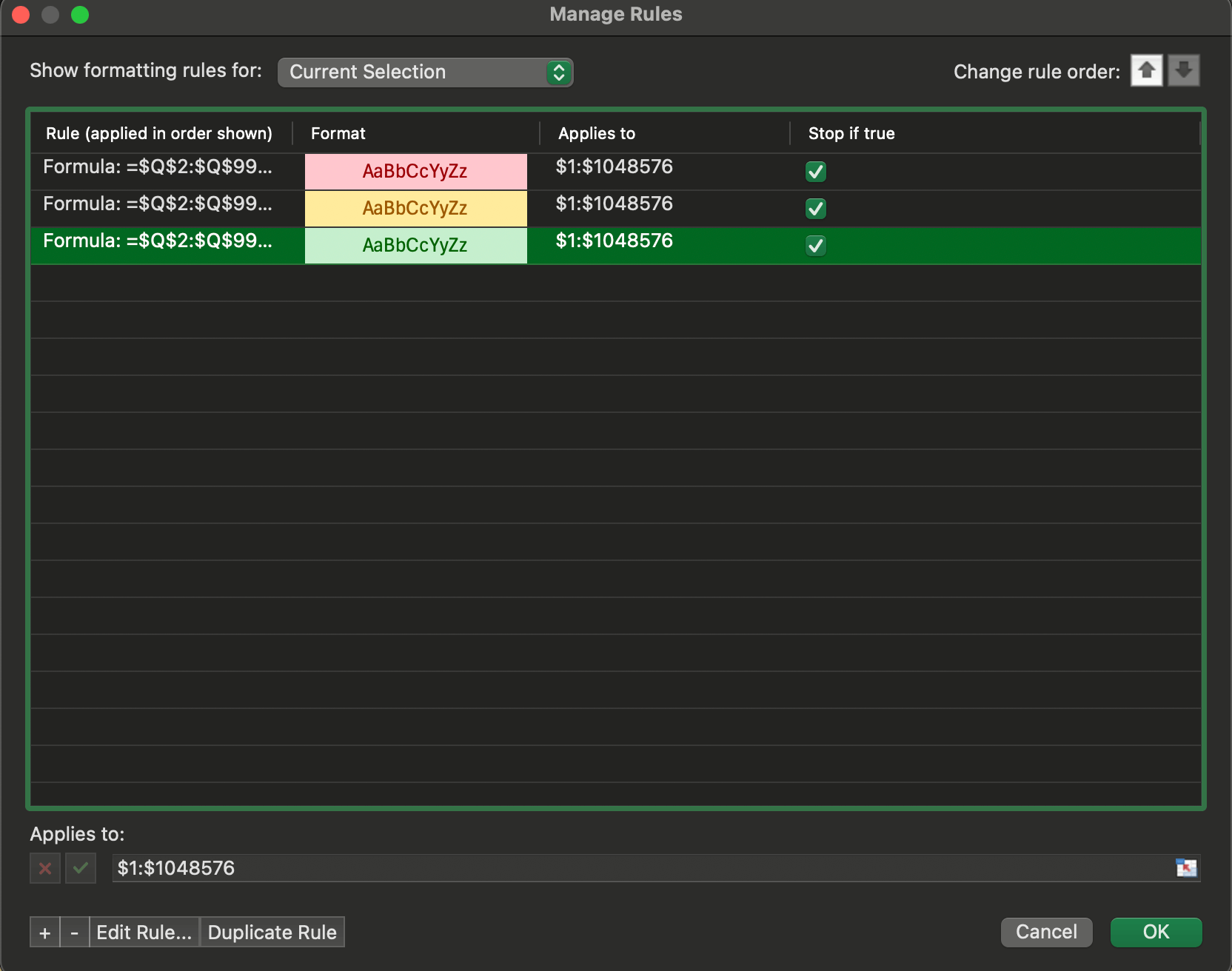Viewport: 1232px width, 971px height.
Task: Click the Stop if true column header
Action: (x=851, y=134)
